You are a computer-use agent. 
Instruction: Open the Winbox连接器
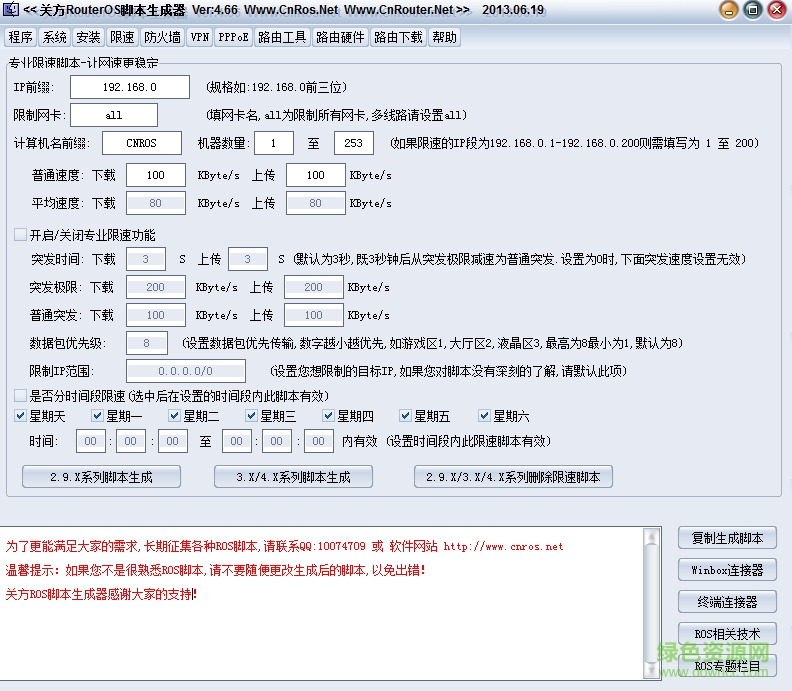pyautogui.click(x=727, y=570)
